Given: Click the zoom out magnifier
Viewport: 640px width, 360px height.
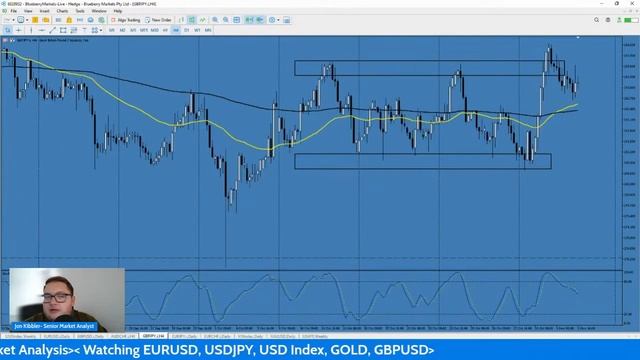Looking at the screenshot, I should tap(225, 20).
